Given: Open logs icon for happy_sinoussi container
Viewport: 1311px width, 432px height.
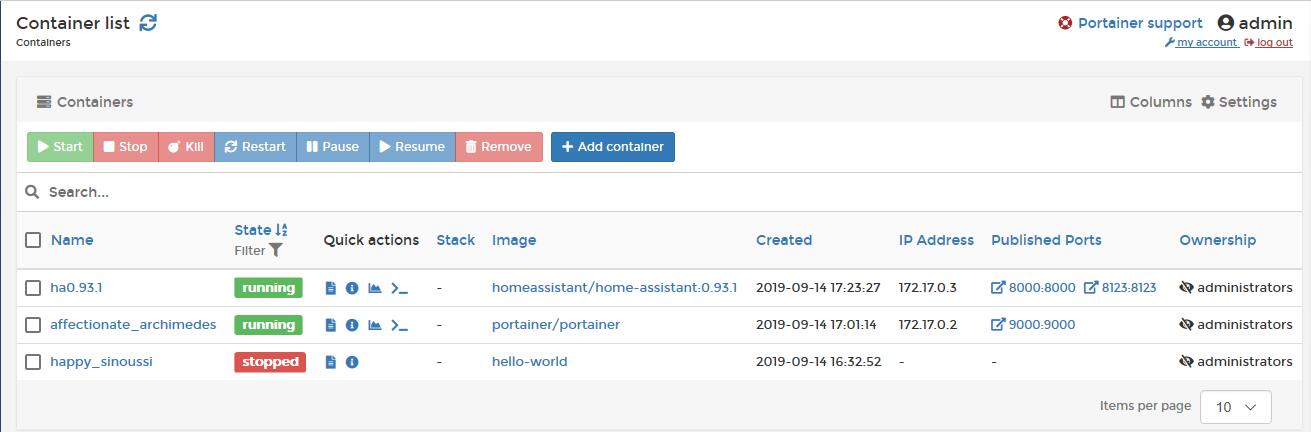Looking at the screenshot, I should click(331, 362).
